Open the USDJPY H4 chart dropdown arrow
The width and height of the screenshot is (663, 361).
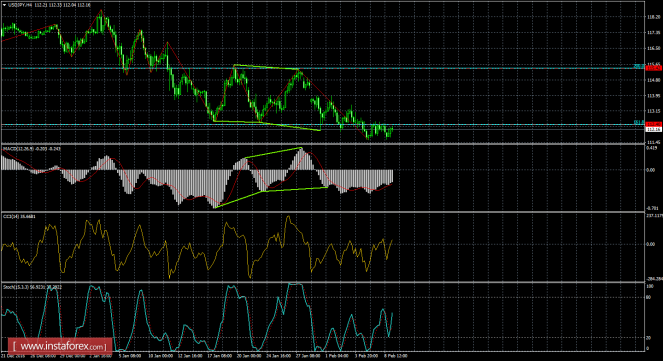(4, 5)
